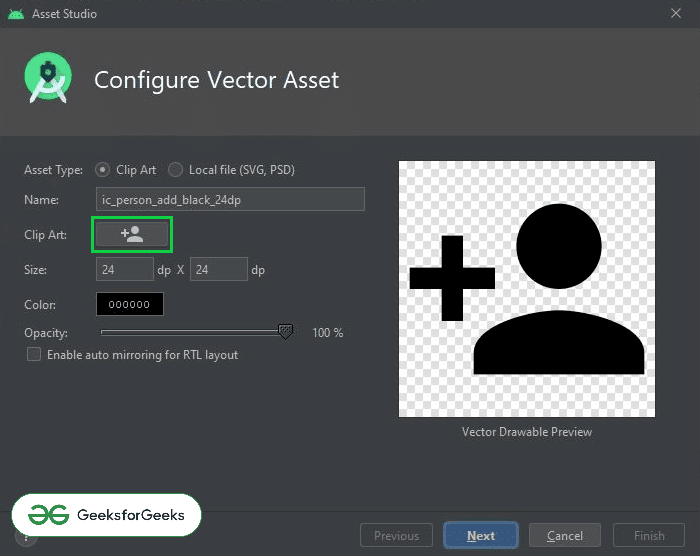The height and width of the screenshot is (556, 700).
Task: Open the black 000000 color picker
Action: (129, 304)
